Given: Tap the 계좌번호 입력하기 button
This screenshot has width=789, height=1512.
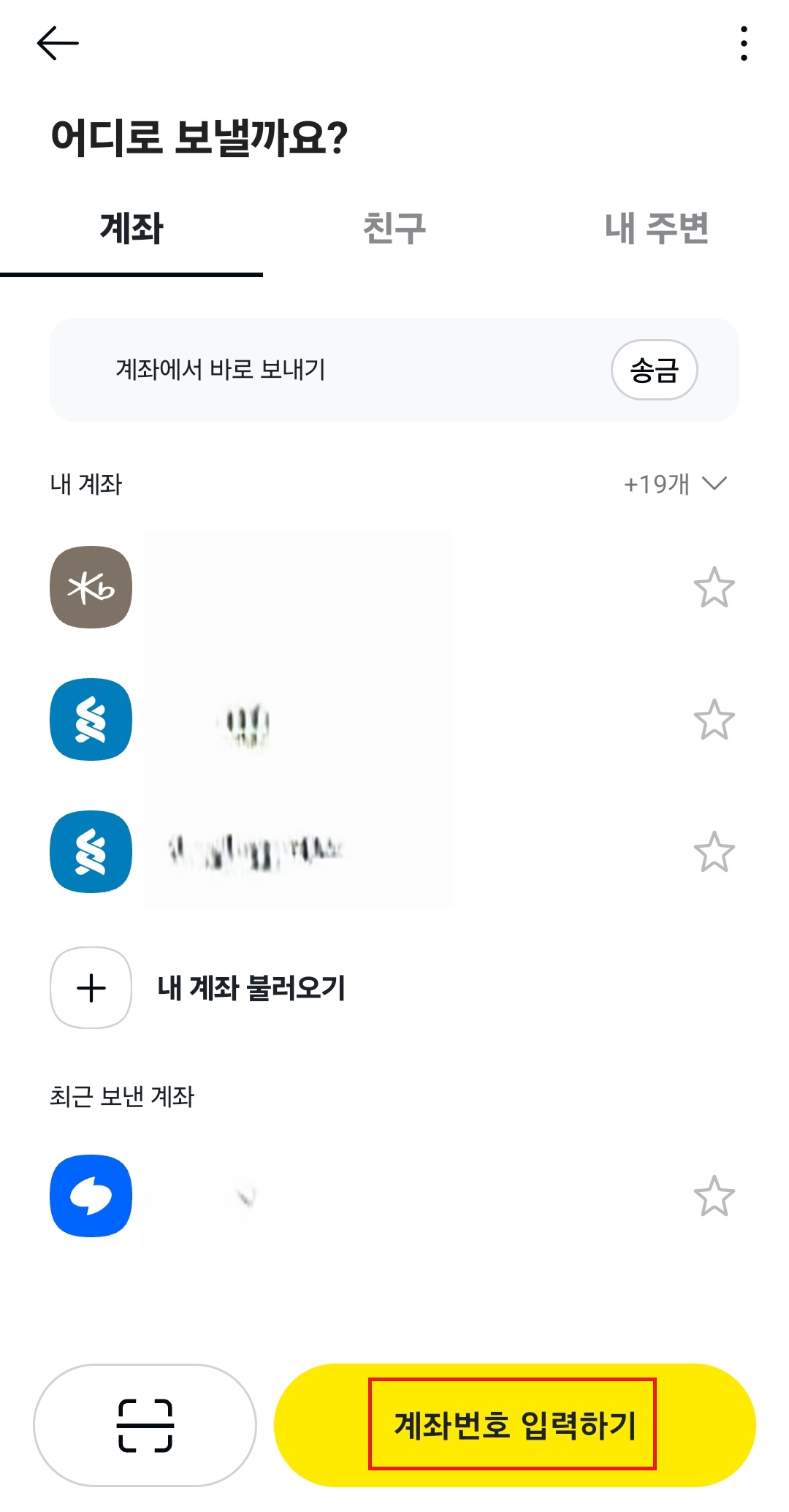Looking at the screenshot, I should (x=514, y=1425).
